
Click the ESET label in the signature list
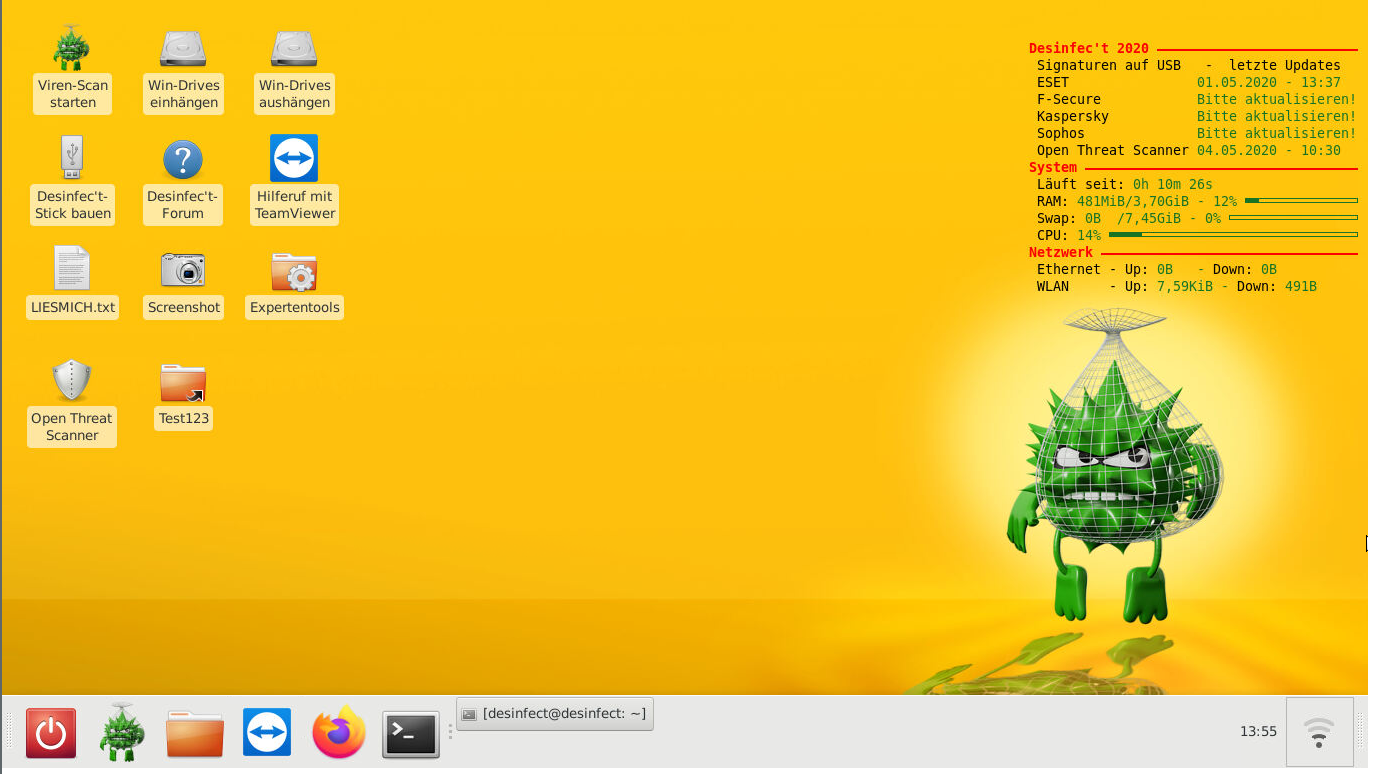tap(1053, 82)
